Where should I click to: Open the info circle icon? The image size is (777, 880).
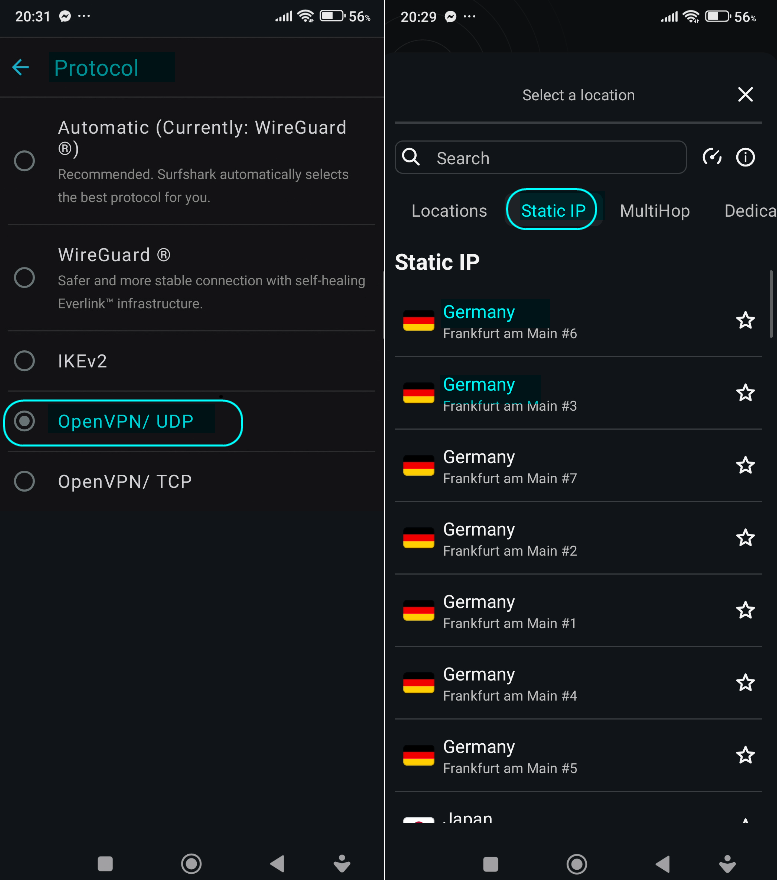coord(745,157)
